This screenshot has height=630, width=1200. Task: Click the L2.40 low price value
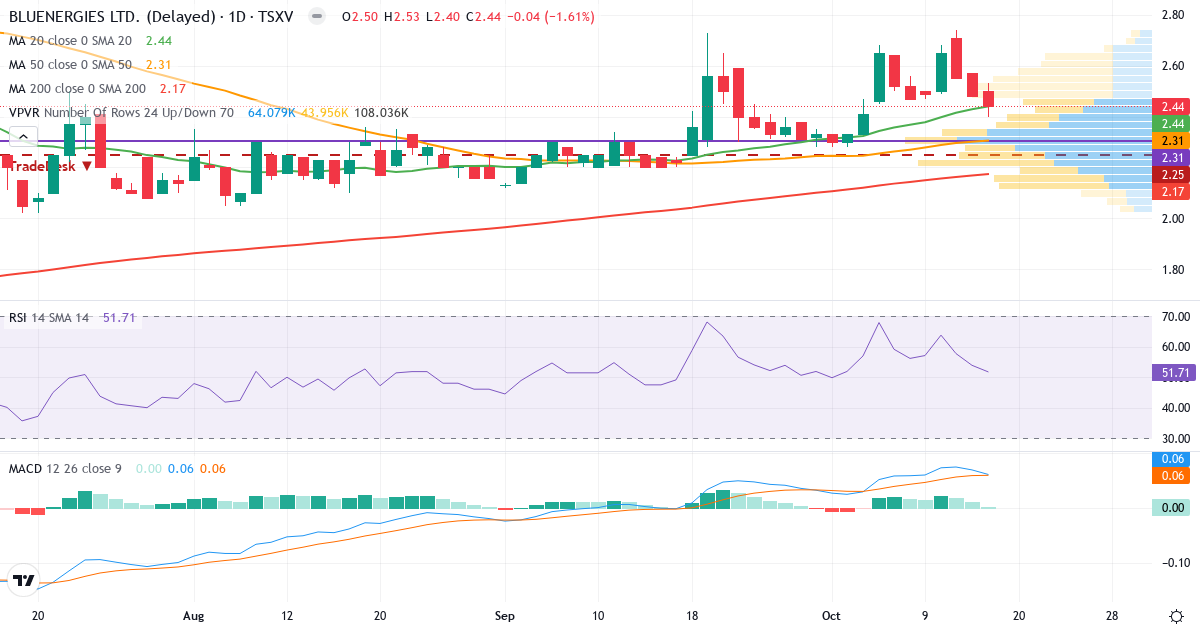click(x=443, y=17)
